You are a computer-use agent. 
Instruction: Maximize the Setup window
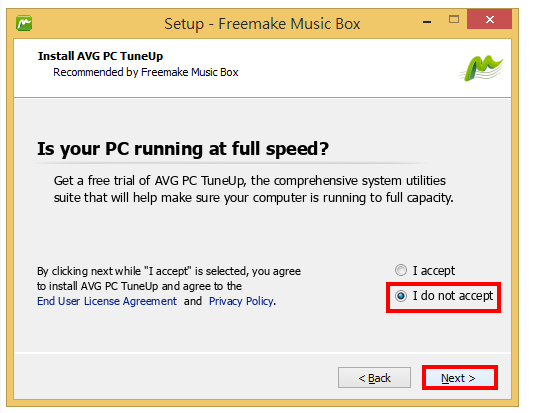453,19
